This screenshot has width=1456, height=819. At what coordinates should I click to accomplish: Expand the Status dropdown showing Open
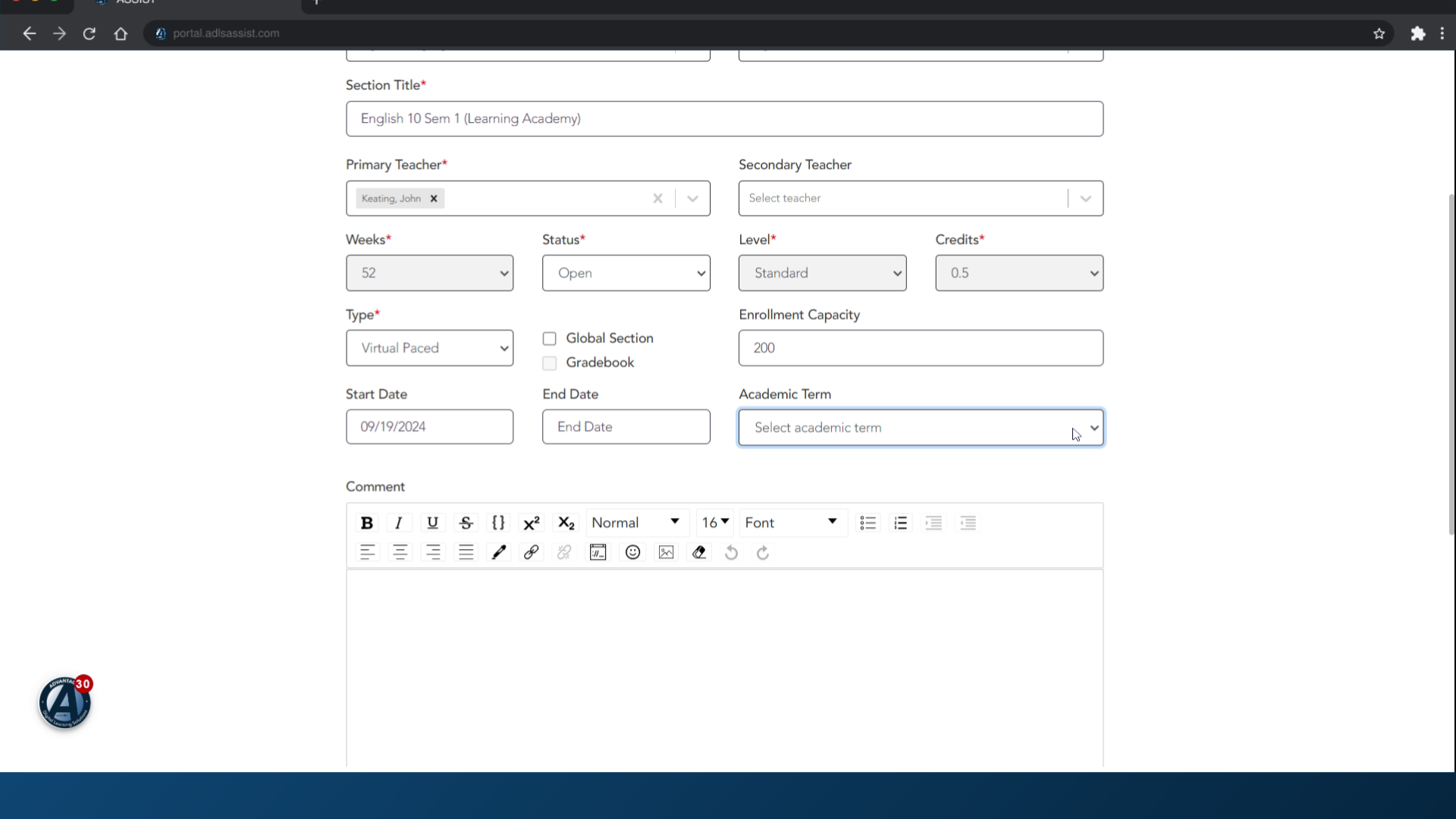(x=626, y=273)
